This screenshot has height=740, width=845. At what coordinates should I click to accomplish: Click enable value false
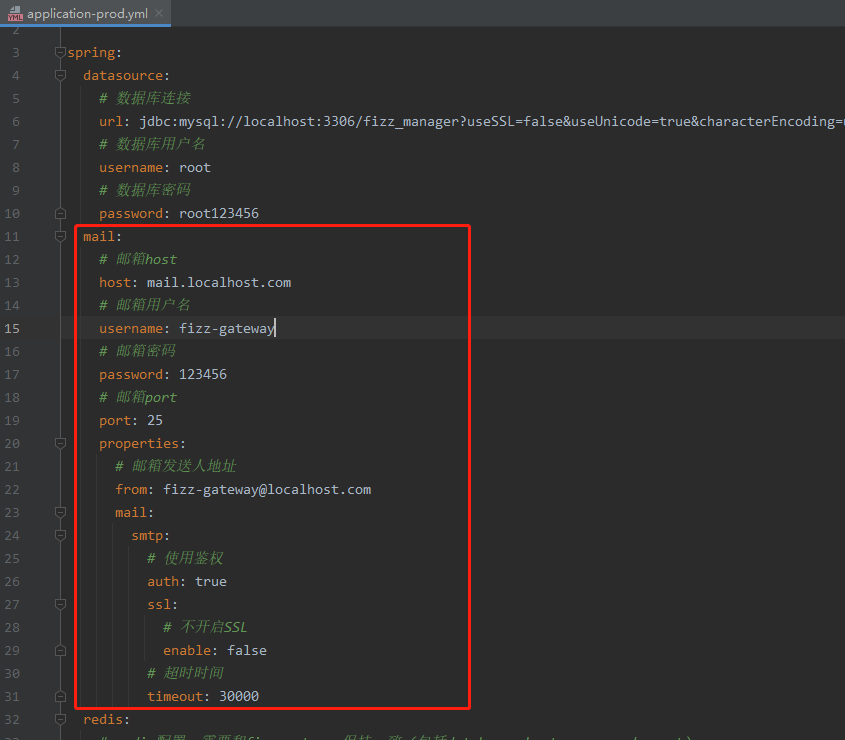click(247, 651)
